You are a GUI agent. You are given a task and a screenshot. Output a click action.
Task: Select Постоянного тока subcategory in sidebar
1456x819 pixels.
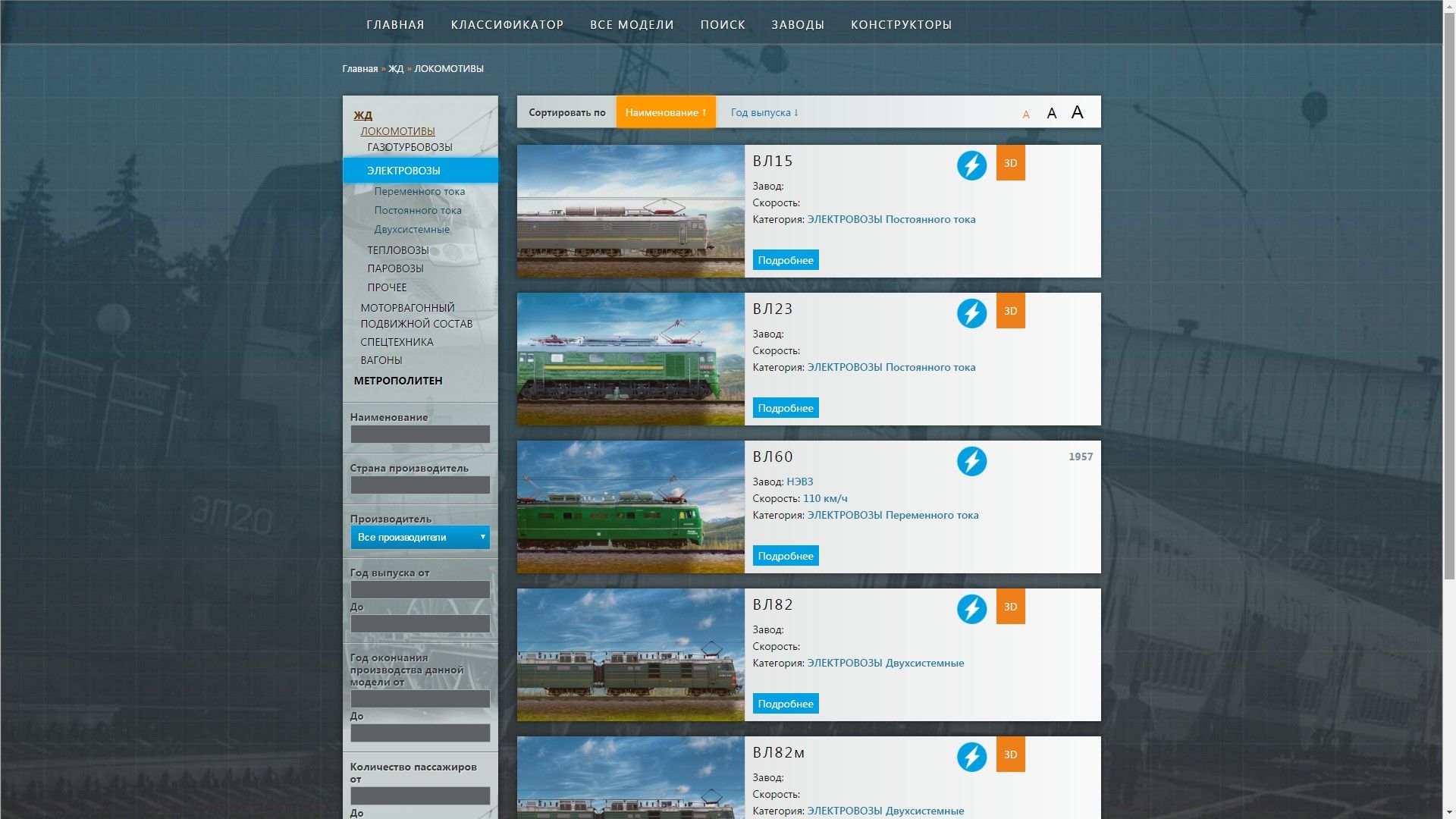(417, 210)
